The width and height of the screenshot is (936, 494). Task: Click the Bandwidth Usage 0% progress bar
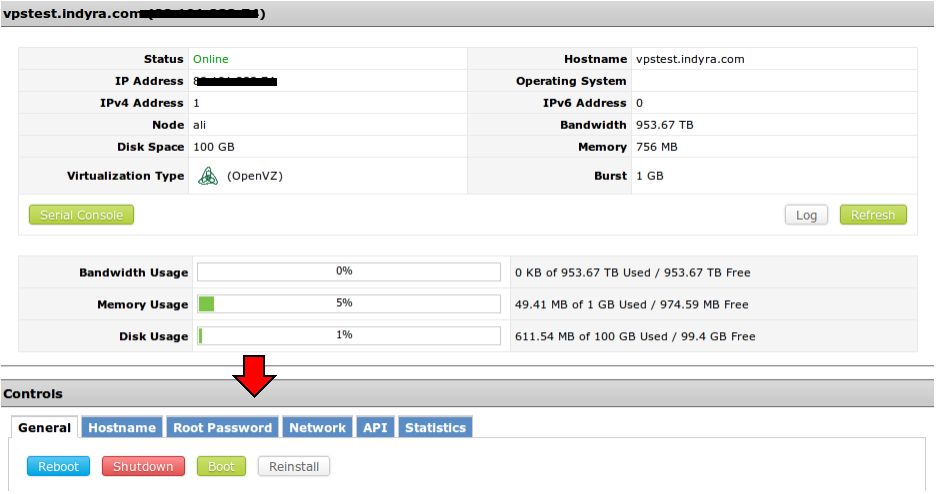coord(349,272)
